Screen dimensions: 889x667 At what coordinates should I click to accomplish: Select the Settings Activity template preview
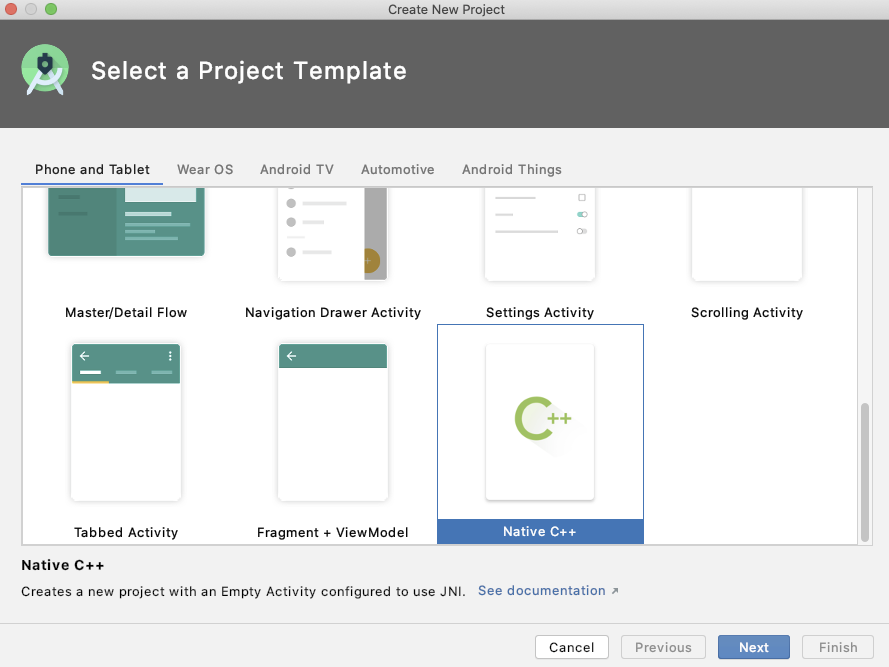tap(540, 234)
